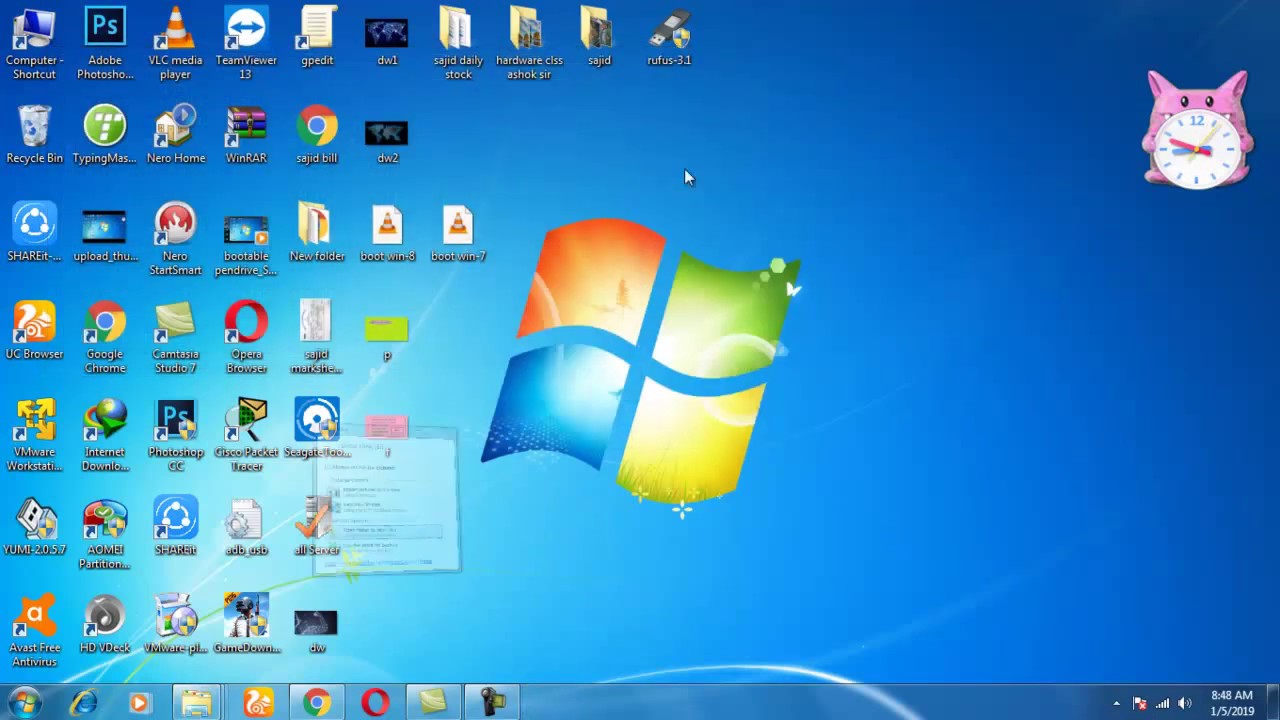
Task: Open the Windows Start menu
Action: [x=25, y=703]
